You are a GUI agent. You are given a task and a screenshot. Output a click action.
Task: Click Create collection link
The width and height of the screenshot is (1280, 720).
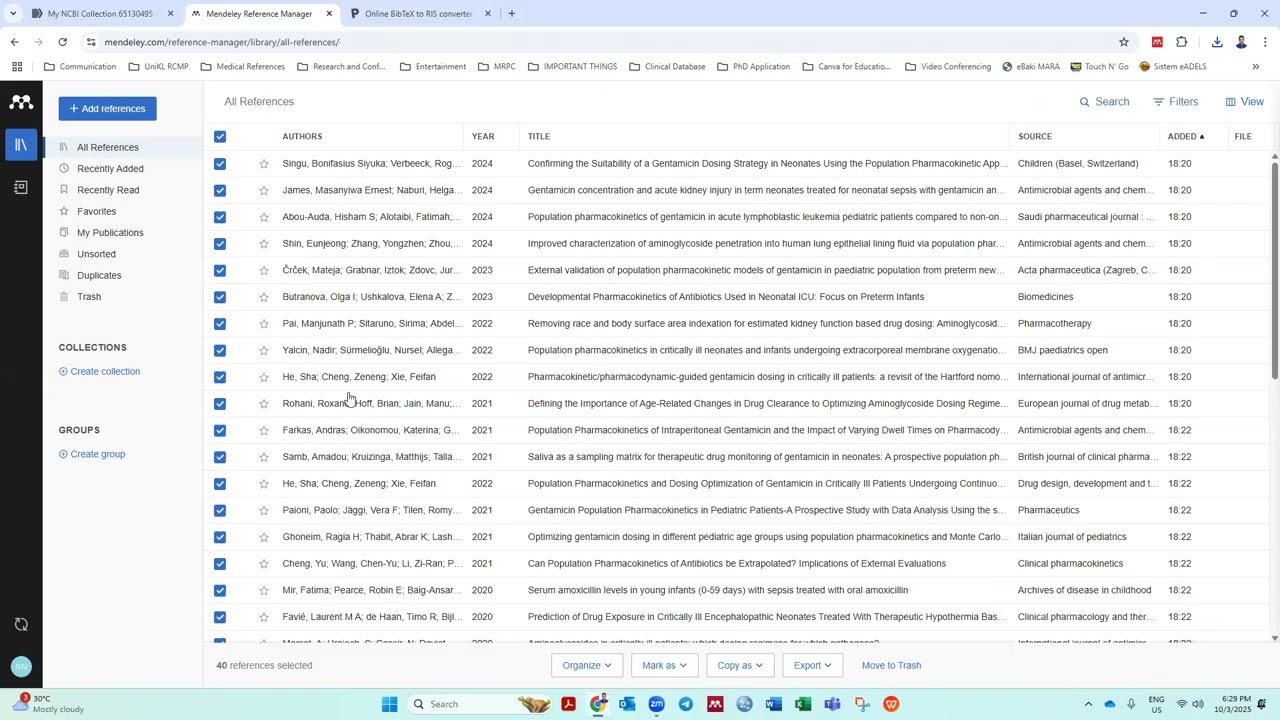coord(99,372)
